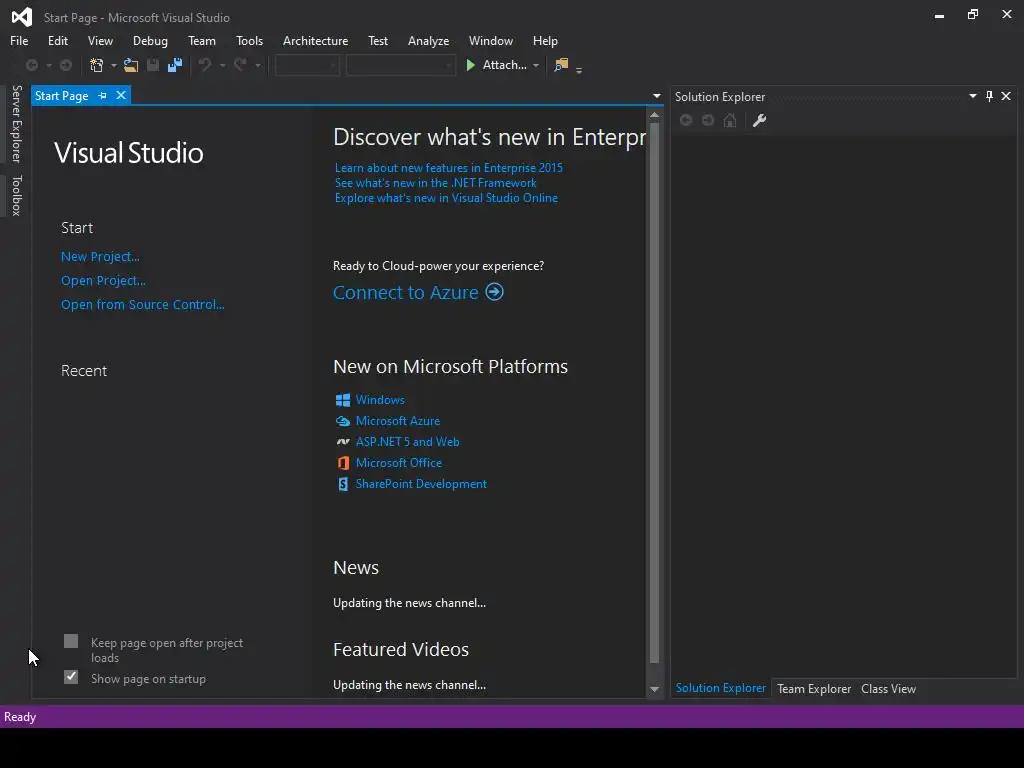
Task: Open the Window menu
Action: click(x=490, y=40)
